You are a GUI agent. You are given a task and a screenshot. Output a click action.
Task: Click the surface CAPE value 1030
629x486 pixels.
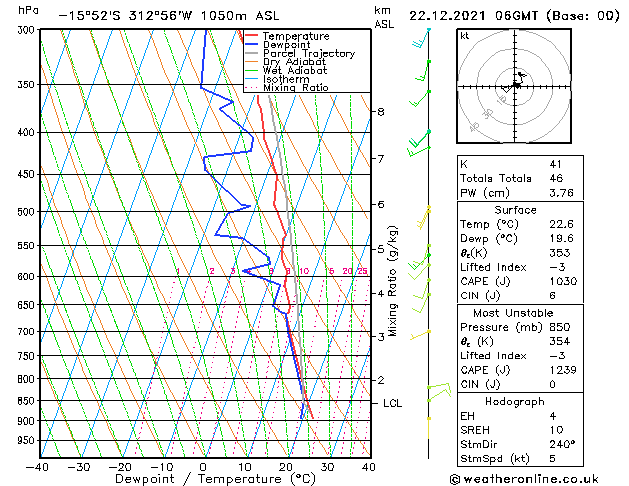(563, 281)
